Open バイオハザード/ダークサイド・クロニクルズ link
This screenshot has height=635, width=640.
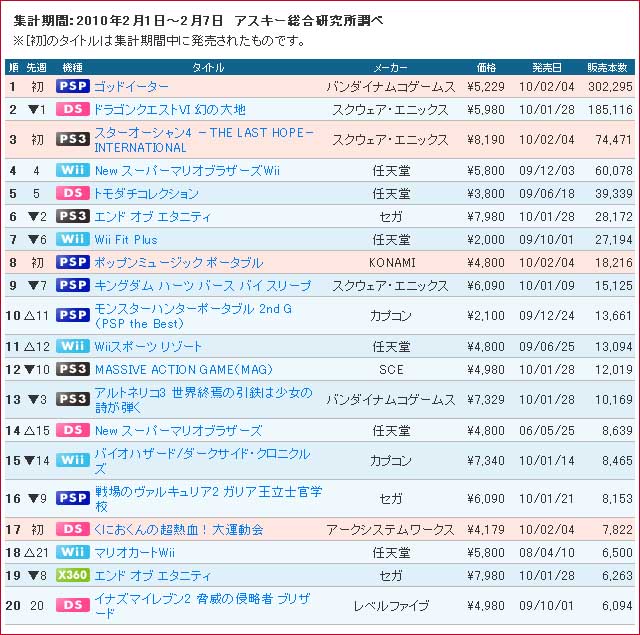[202, 461]
